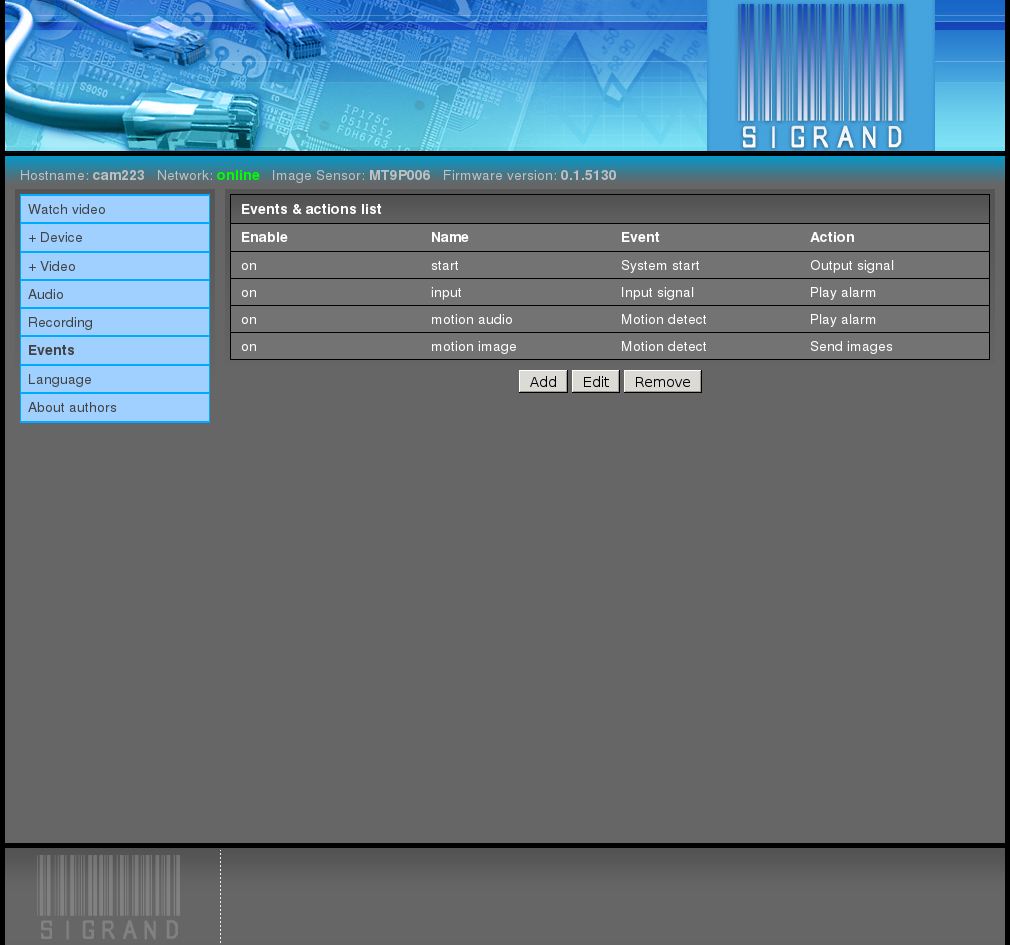
Task: Click 'Play alarm' in the motion audio row
Action: click(843, 320)
